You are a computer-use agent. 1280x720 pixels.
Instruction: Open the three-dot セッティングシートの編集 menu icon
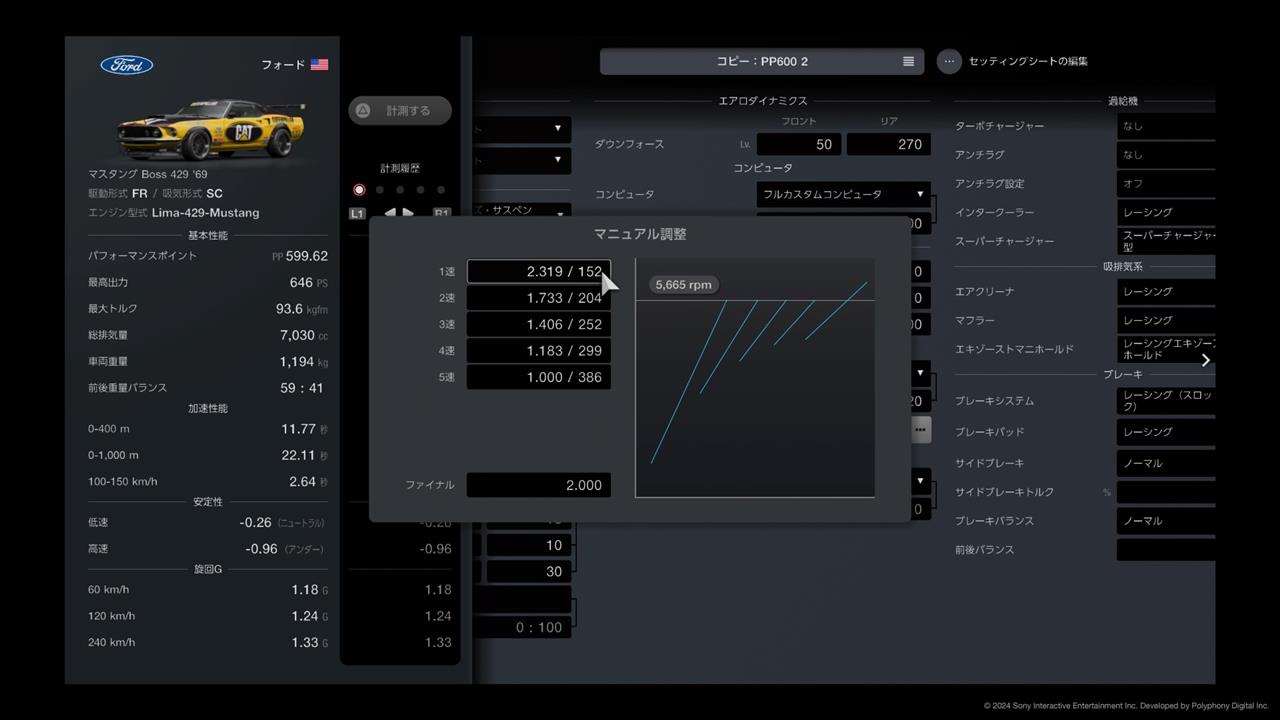[x=949, y=61]
